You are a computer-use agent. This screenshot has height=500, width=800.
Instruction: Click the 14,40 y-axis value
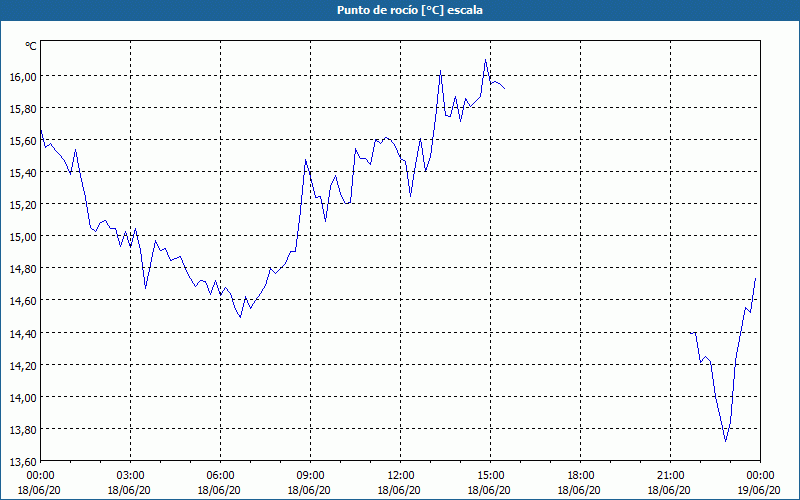(23, 333)
